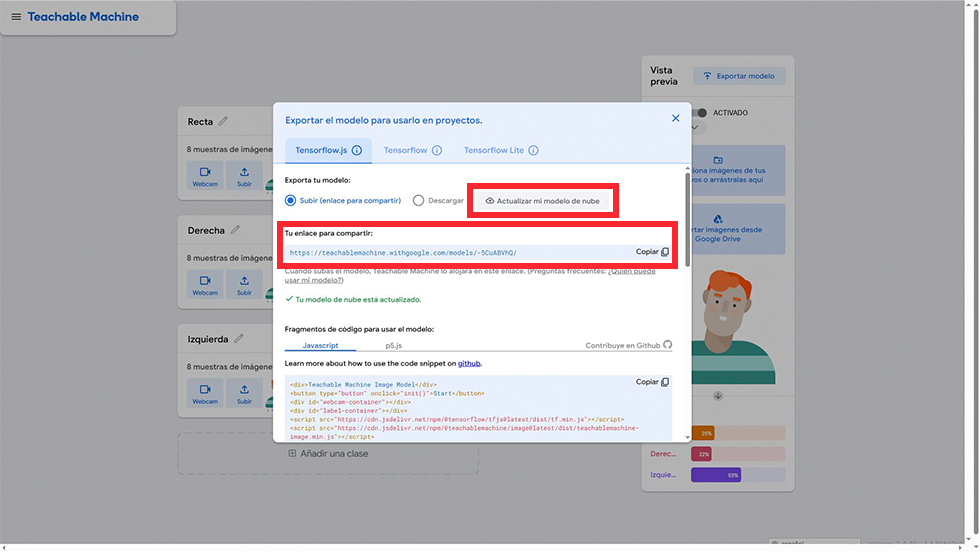Edit the Izquierda class name pencil
Viewport: 980px width, 552px height.
[239, 339]
